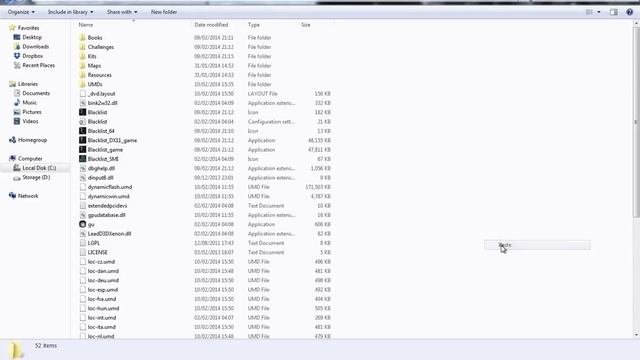Click the change view icon
The image size is (640, 360).
click(x=589, y=12)
